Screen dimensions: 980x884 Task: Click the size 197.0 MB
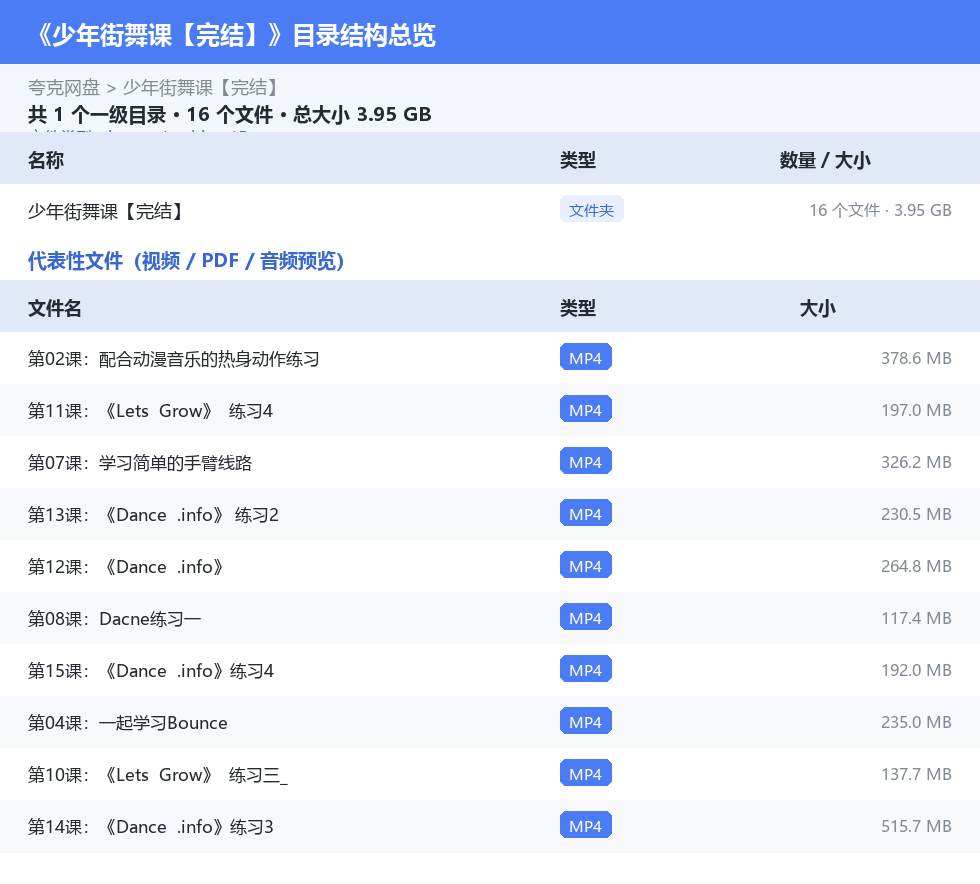tap(916, 410)
